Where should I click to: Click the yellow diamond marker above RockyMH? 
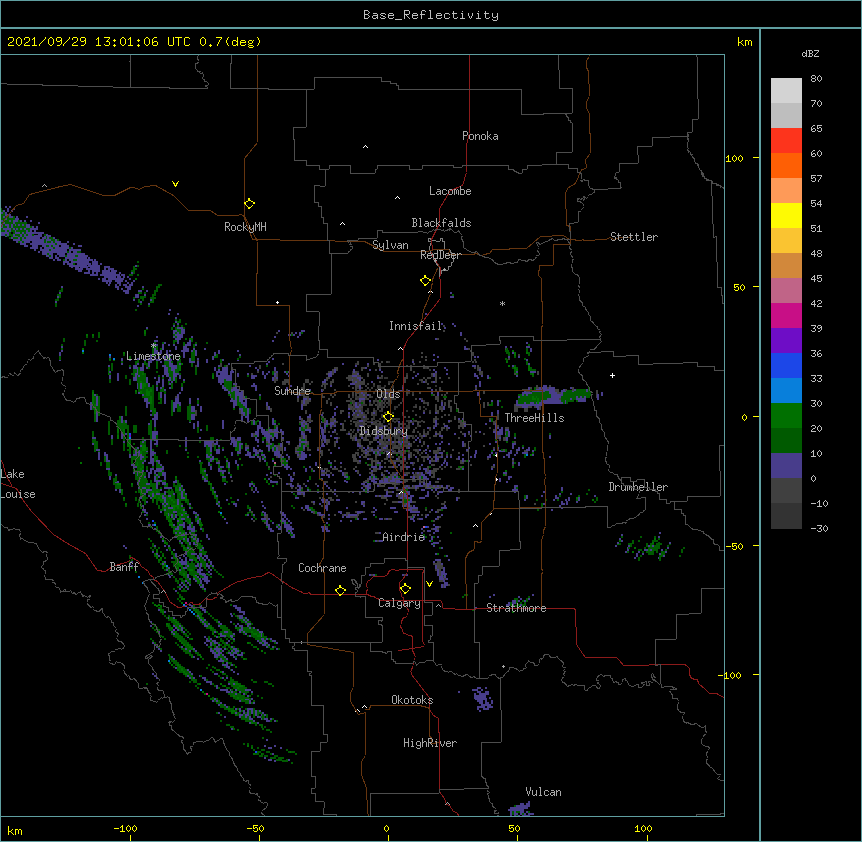[249, 203]
